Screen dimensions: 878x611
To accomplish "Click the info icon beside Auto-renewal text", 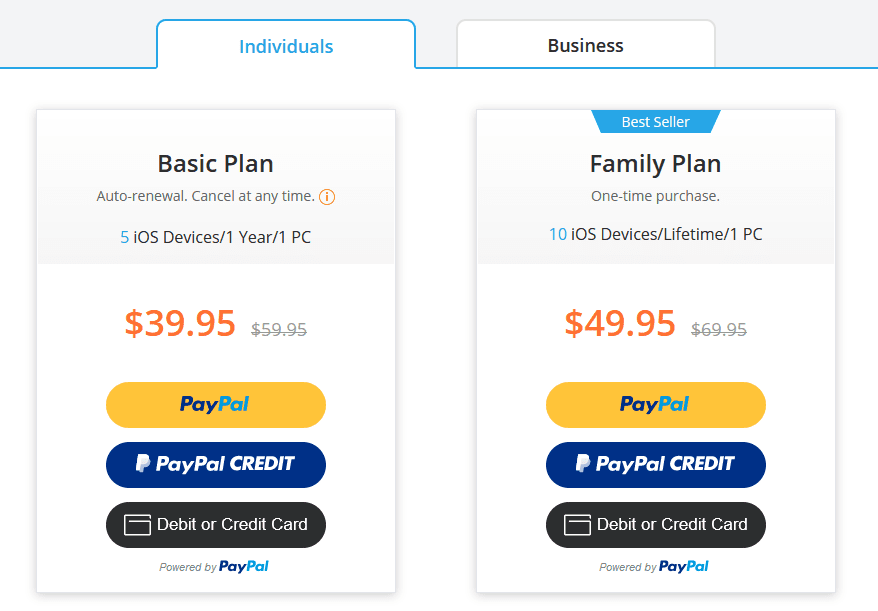I will (327, 197).
